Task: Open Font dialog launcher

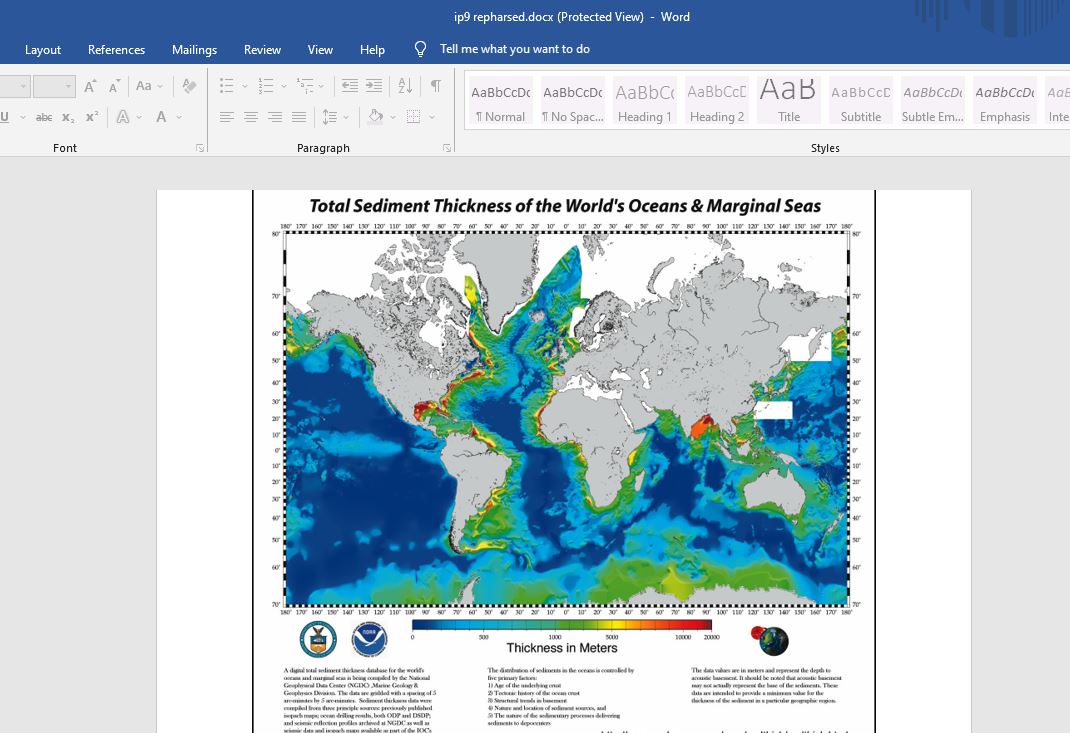Action: point(200,148)
